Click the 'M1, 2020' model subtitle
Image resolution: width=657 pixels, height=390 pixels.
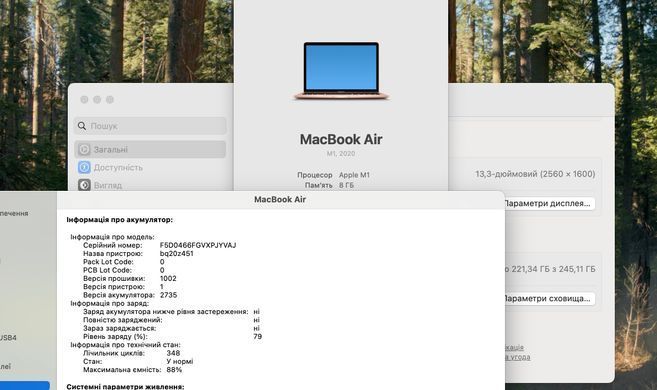341,153
